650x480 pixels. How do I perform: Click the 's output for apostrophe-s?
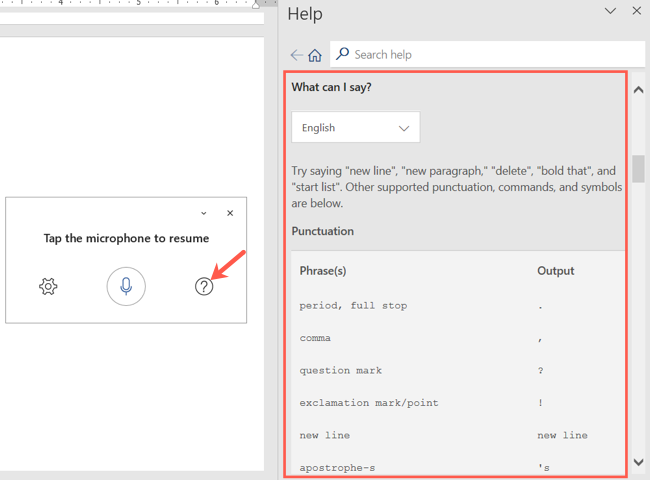[x=544, y=468]
